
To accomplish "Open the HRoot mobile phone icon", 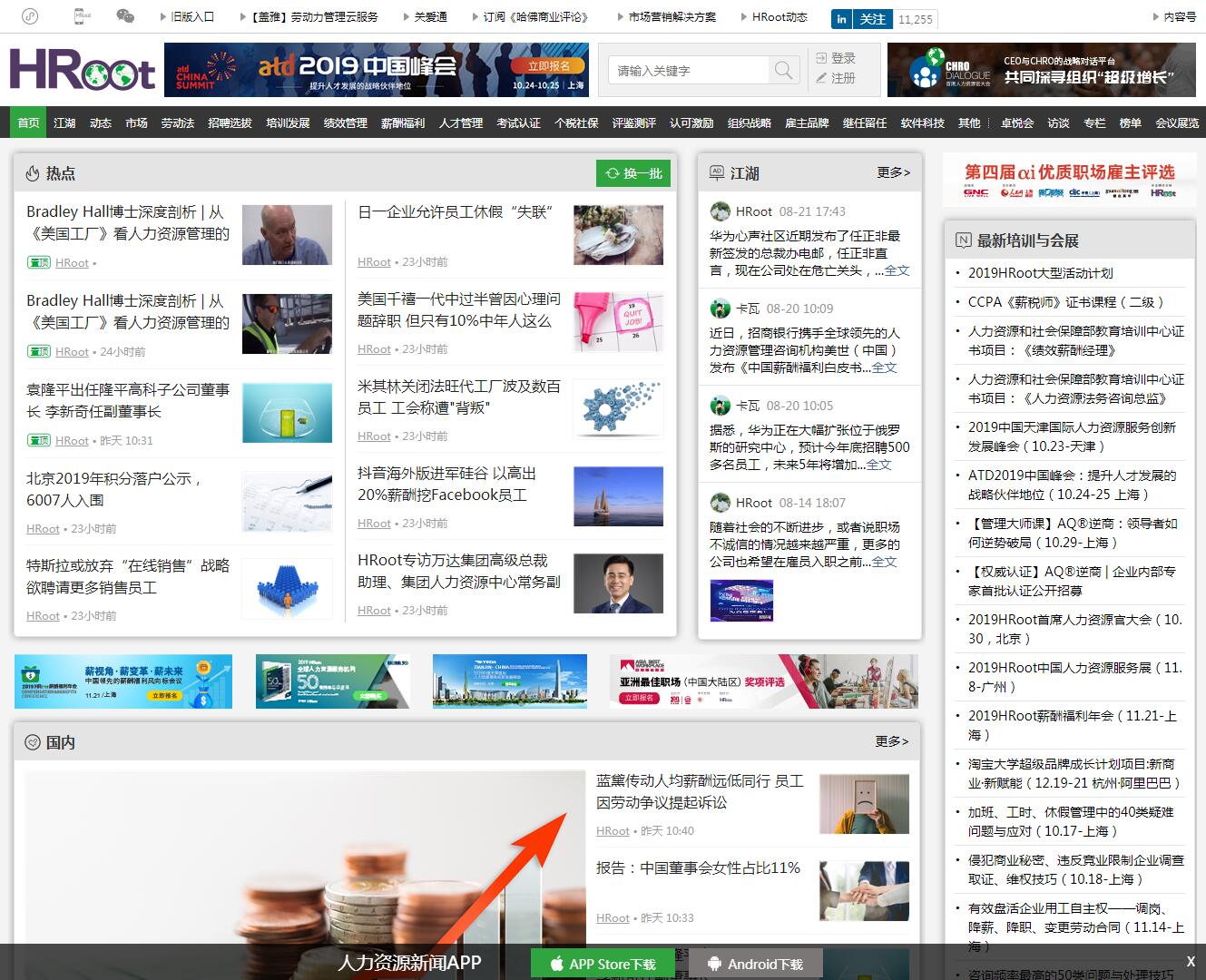I will (82, 16).
